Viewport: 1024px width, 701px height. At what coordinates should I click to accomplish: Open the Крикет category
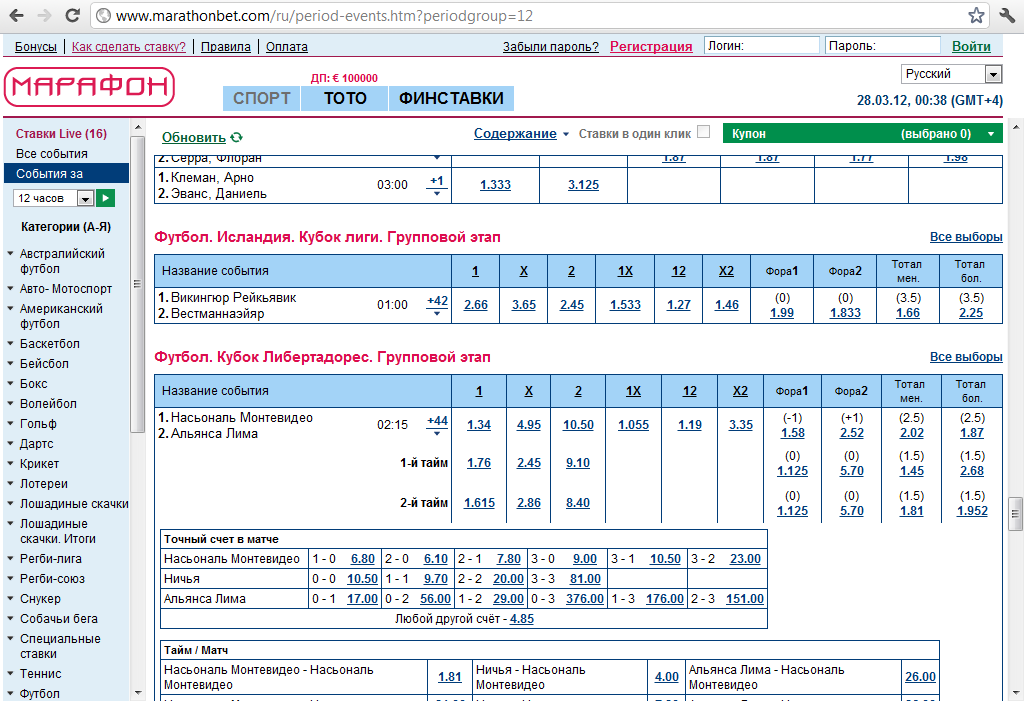(x=39, y=464)
